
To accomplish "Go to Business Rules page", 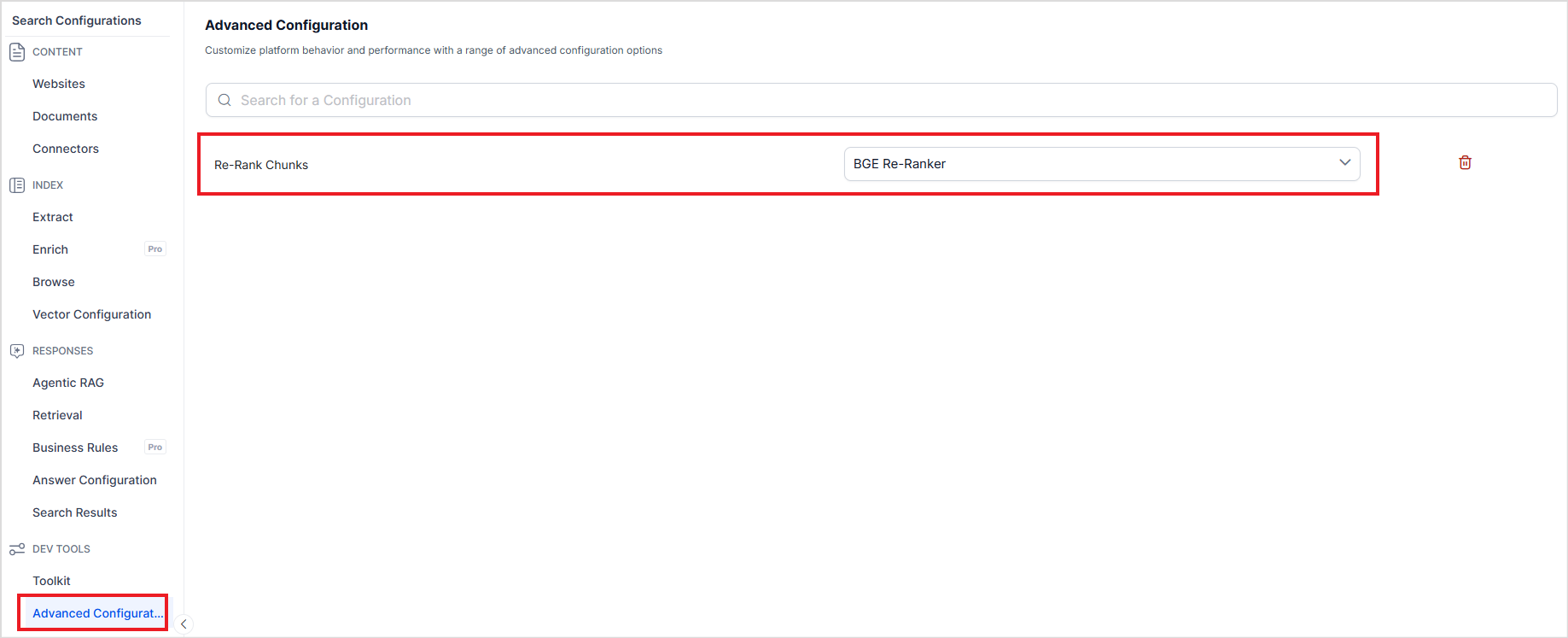I will (x=75, y=448).
